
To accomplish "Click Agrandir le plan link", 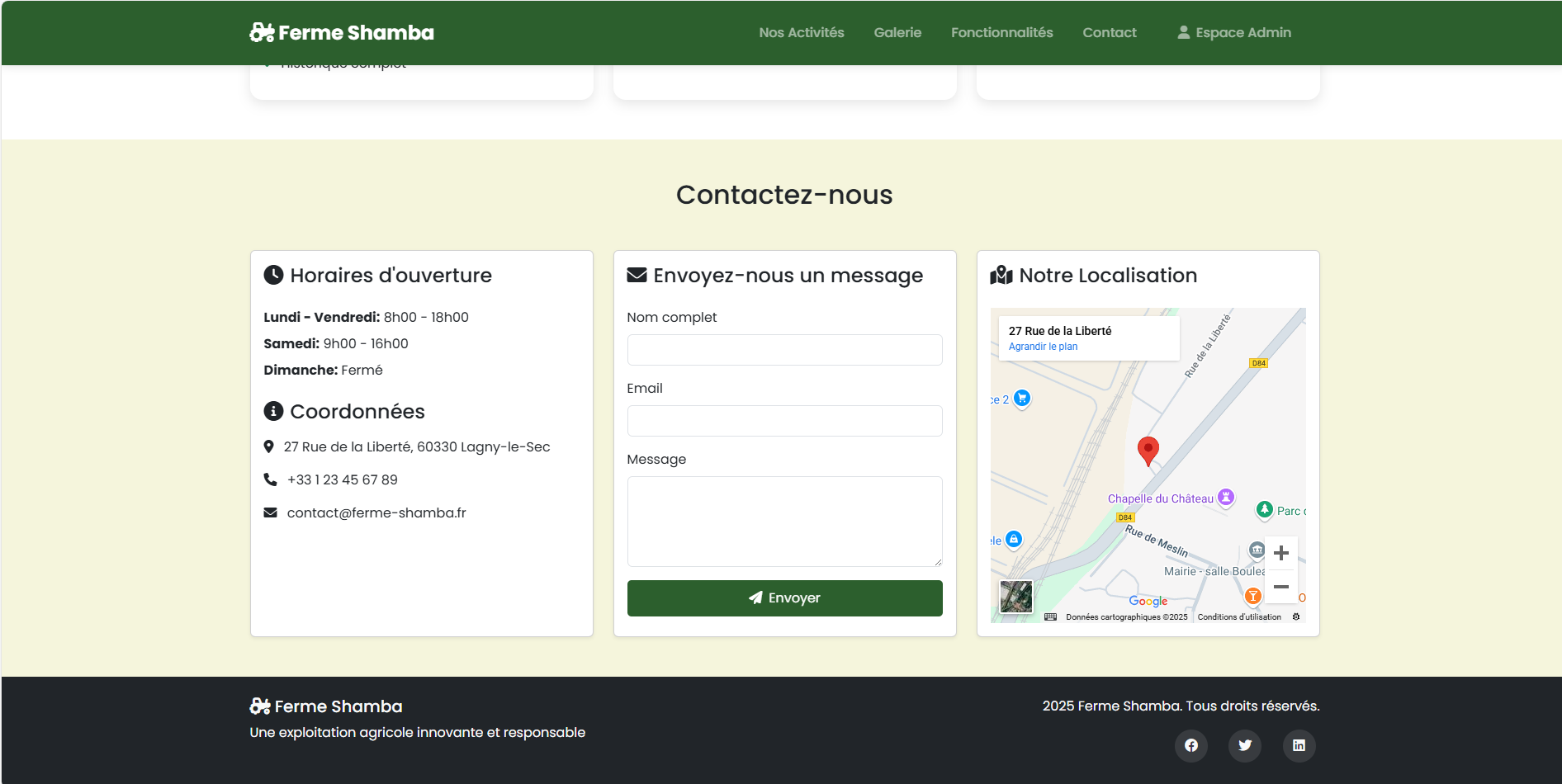I will point(1043,347).
